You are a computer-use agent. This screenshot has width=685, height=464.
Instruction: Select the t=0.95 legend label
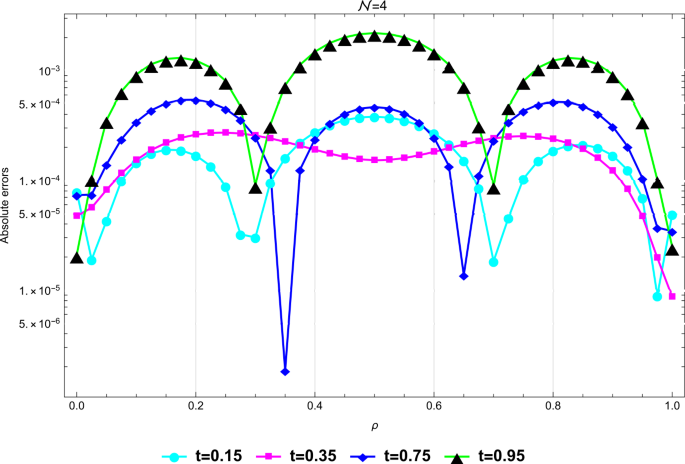pos(502,456)
